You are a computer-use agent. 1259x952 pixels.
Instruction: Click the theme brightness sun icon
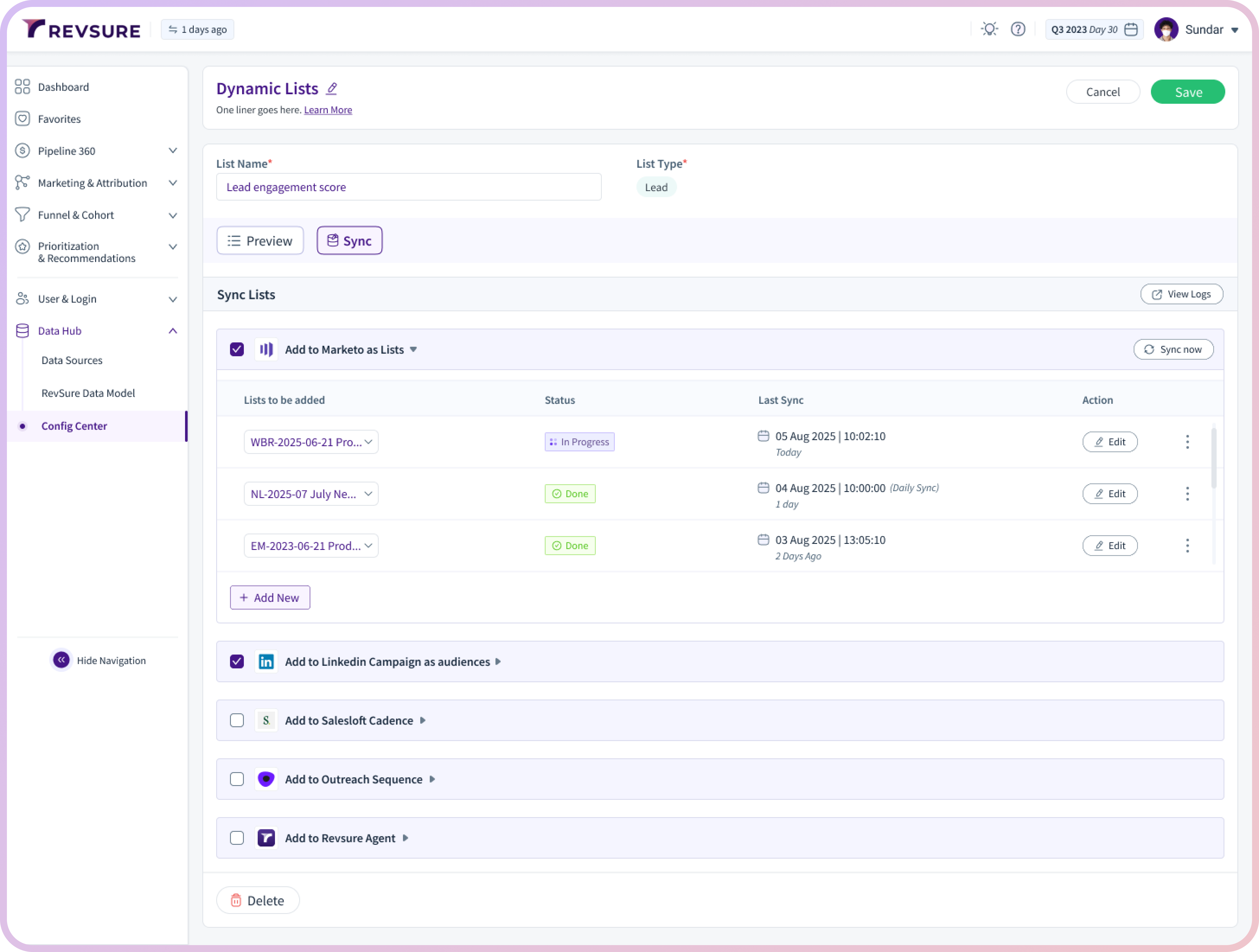pos(989,29)
